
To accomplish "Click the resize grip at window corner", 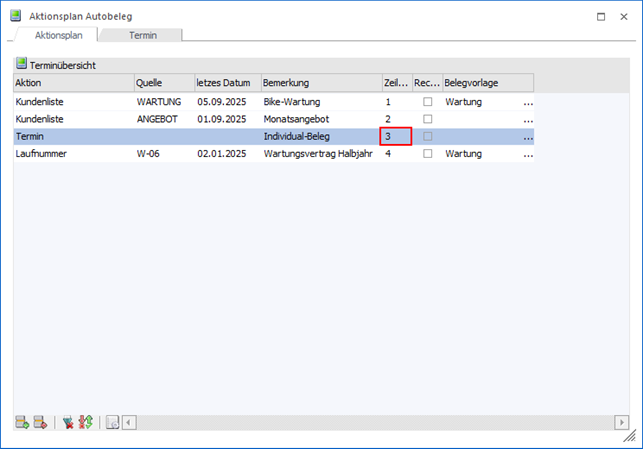I will click(629, 436).
